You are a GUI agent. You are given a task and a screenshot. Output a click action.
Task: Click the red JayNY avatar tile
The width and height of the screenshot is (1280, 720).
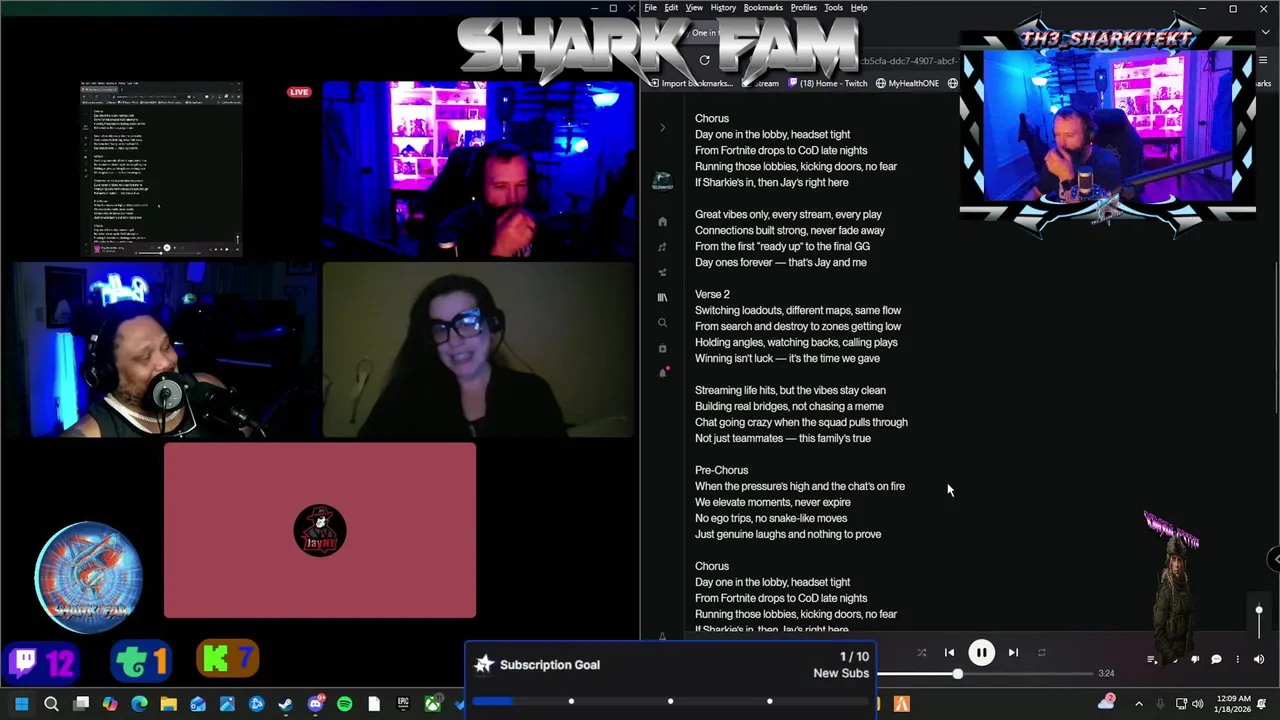click(320, 530)
